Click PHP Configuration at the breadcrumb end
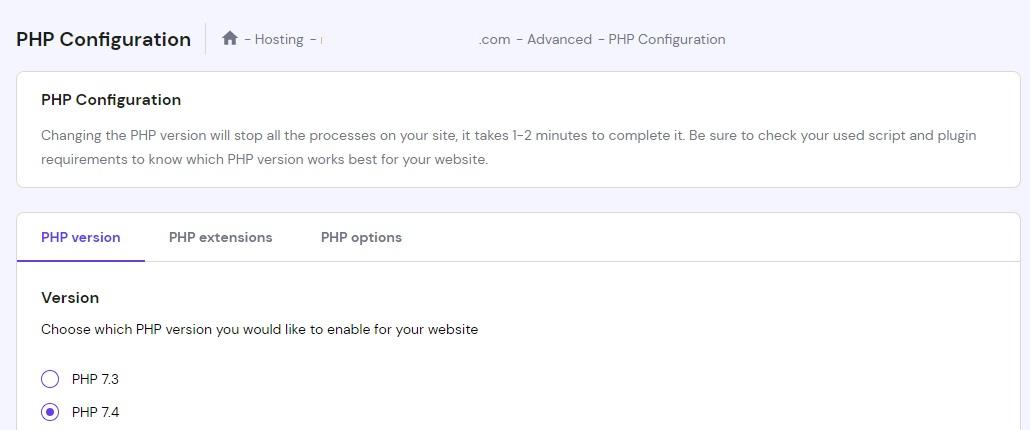The image size is (1030, 430). click(x=666, y=40)
